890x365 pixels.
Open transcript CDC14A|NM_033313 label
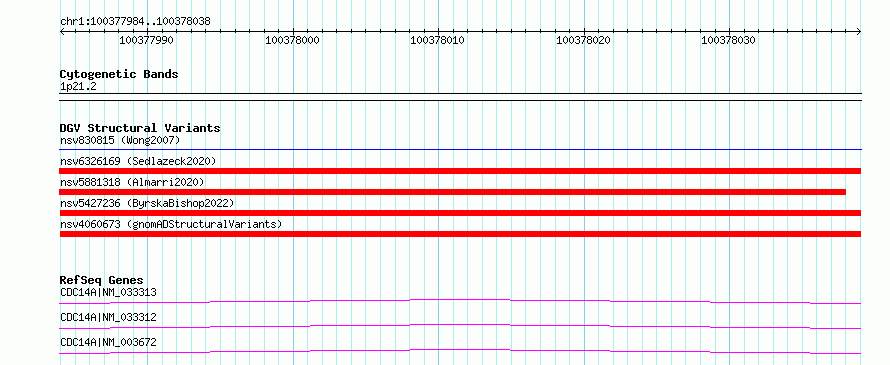click(108, 293)
